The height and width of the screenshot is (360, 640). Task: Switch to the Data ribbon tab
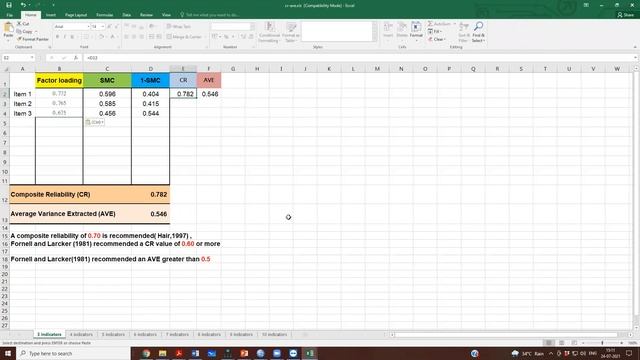[127, 15]
